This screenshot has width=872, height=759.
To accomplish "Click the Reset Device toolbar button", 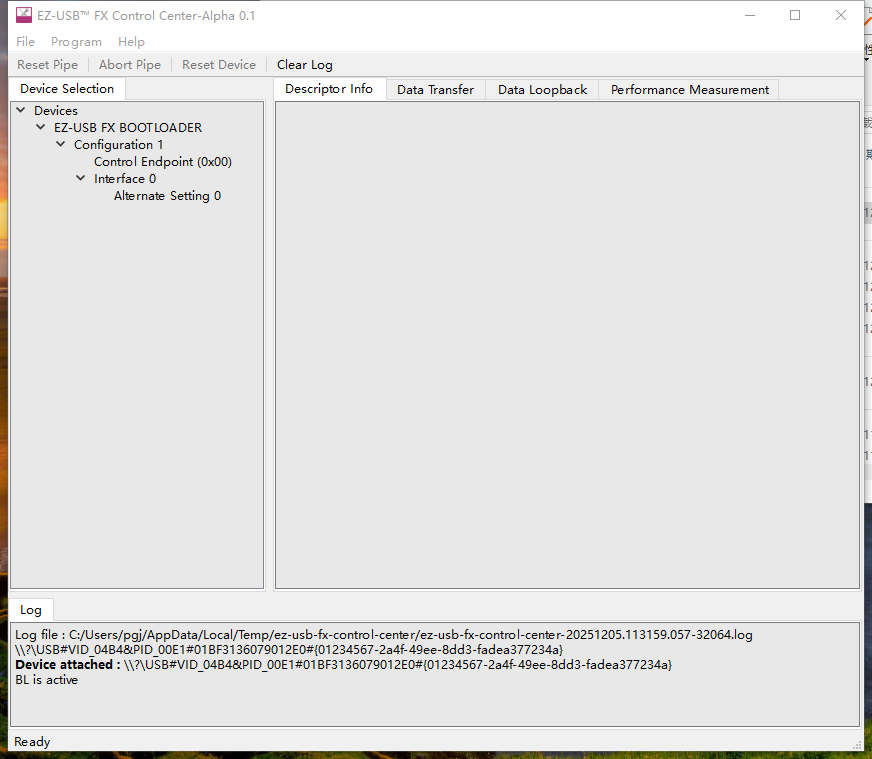I will (219, 65).
